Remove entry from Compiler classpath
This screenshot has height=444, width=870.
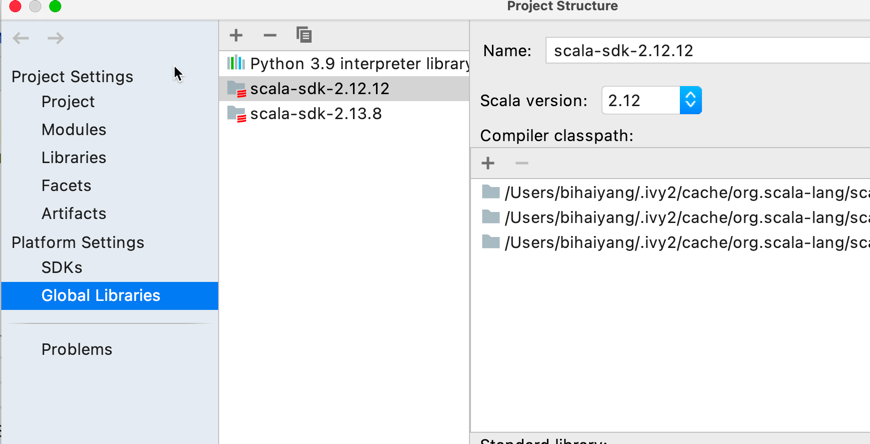(522, 163)
